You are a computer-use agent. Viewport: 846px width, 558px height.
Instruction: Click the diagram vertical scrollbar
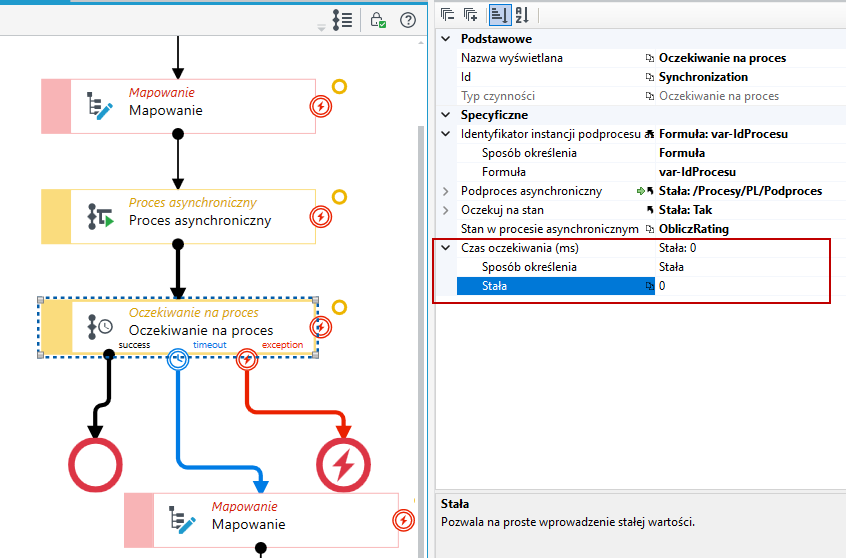pos(421,340)
